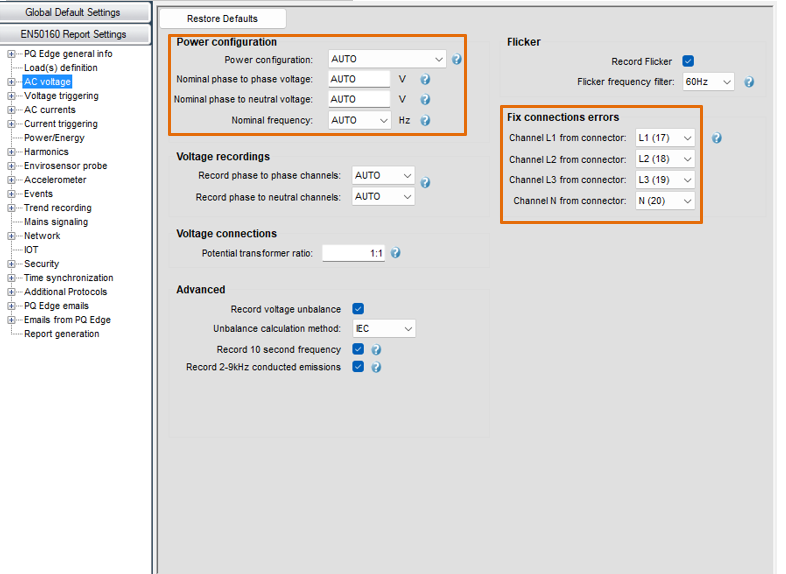This screenshot has width=786, height=574.
Task: Open help for Potential transformer ratio
Action: 396,253
